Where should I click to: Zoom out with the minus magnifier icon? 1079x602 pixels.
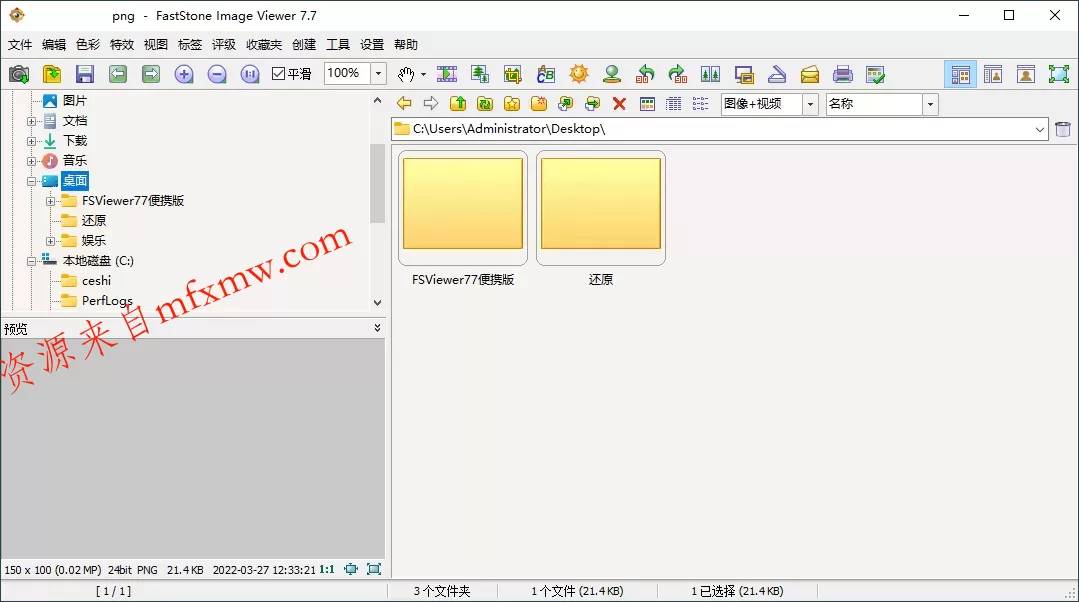click(x=217, y=74)
